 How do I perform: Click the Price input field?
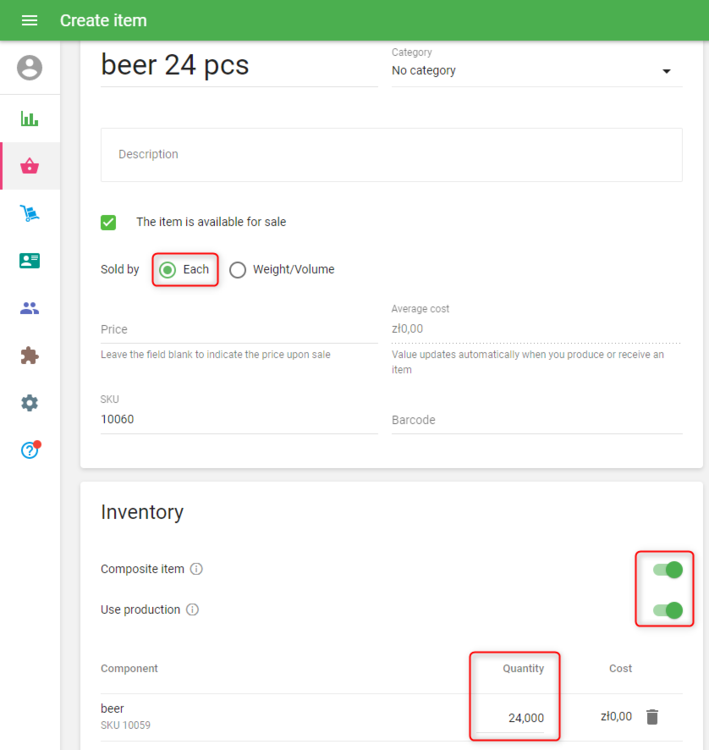(238, 329)
